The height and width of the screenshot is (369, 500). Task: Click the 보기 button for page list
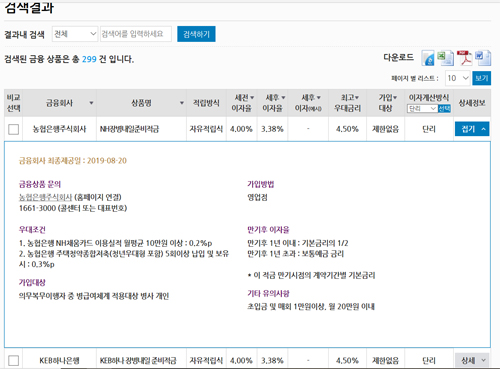click(x=481, y=78)
